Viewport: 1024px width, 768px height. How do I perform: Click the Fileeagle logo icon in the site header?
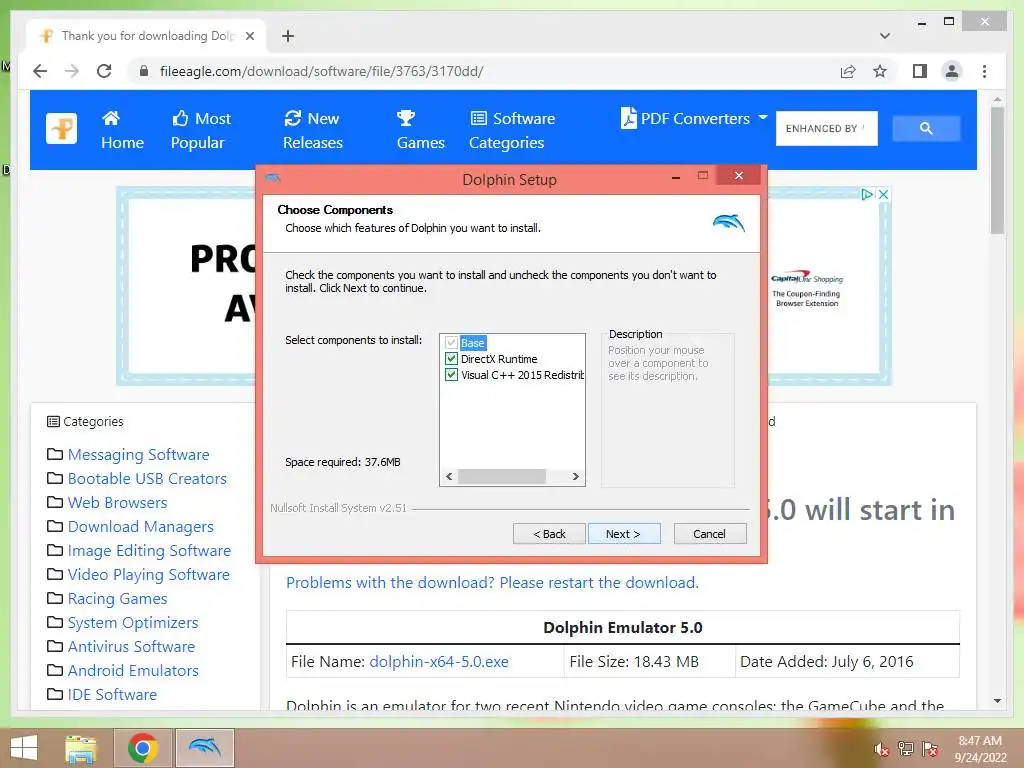click(x=61, y=128)
